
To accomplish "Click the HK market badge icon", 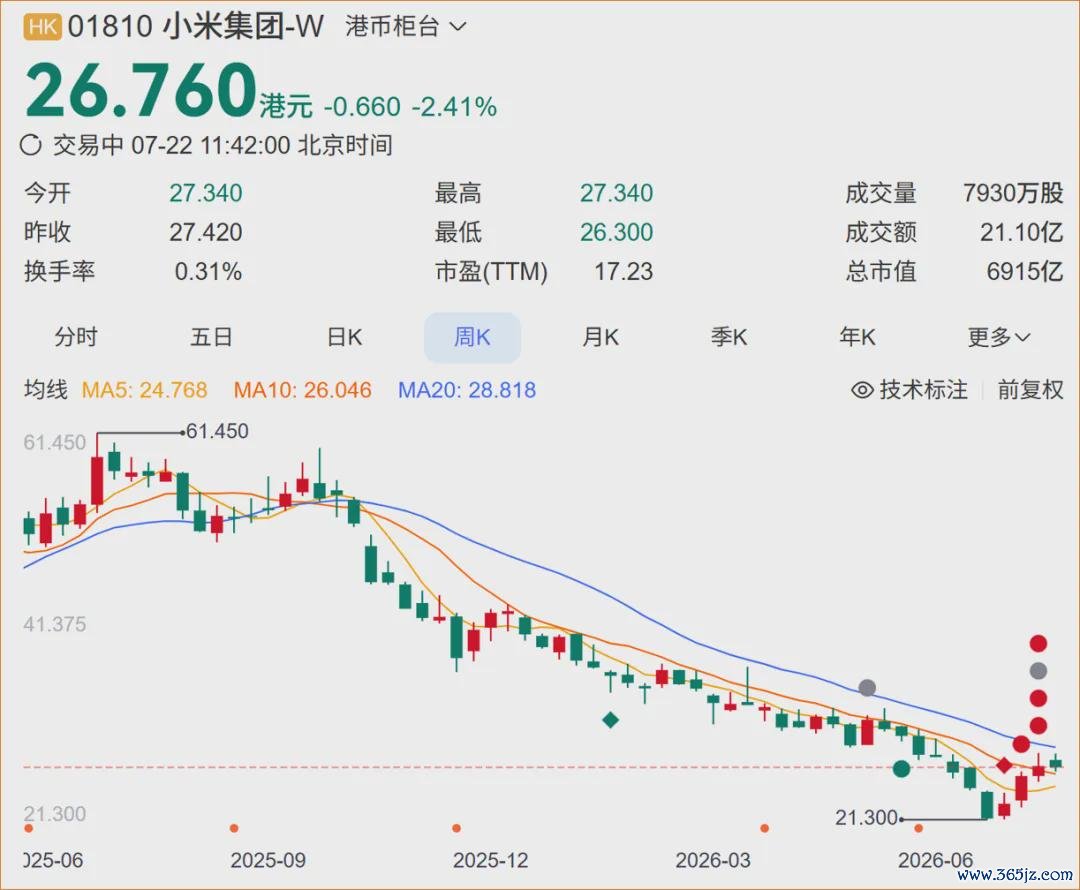I will click(x=43, y=27).
